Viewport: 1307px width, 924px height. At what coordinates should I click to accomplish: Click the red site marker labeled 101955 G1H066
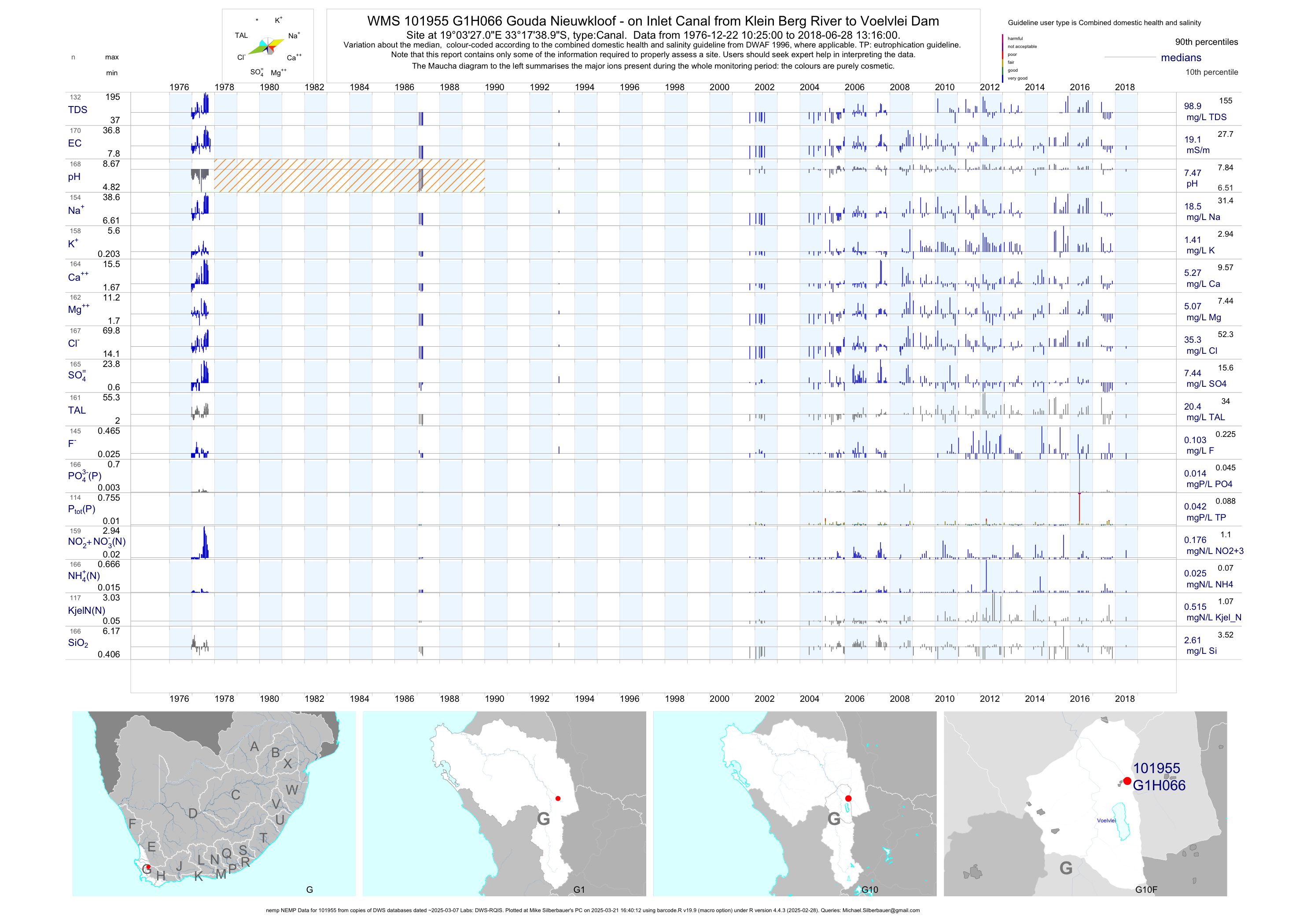pos(1127,781)
